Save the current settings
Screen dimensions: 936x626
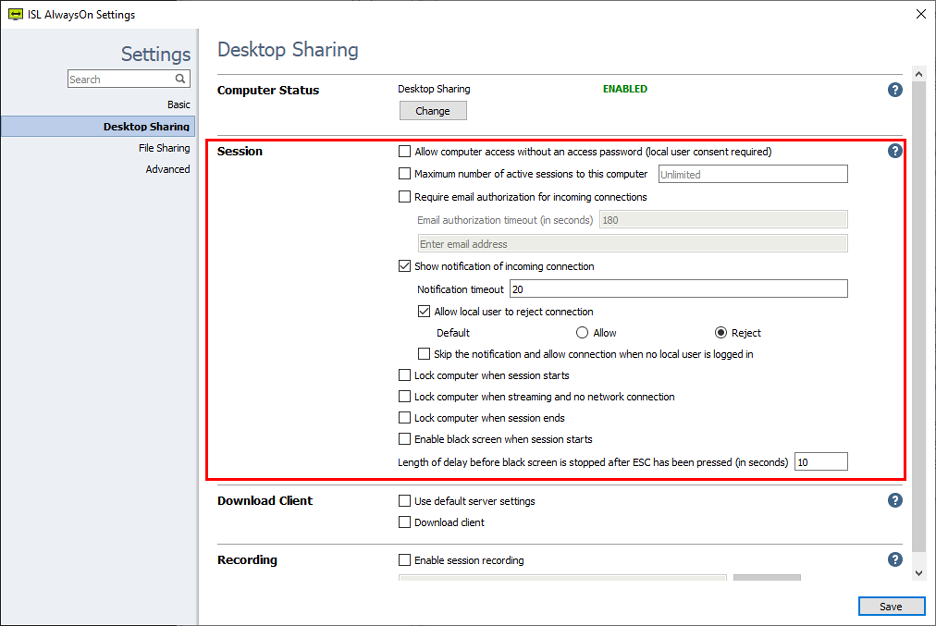[890, 606]
